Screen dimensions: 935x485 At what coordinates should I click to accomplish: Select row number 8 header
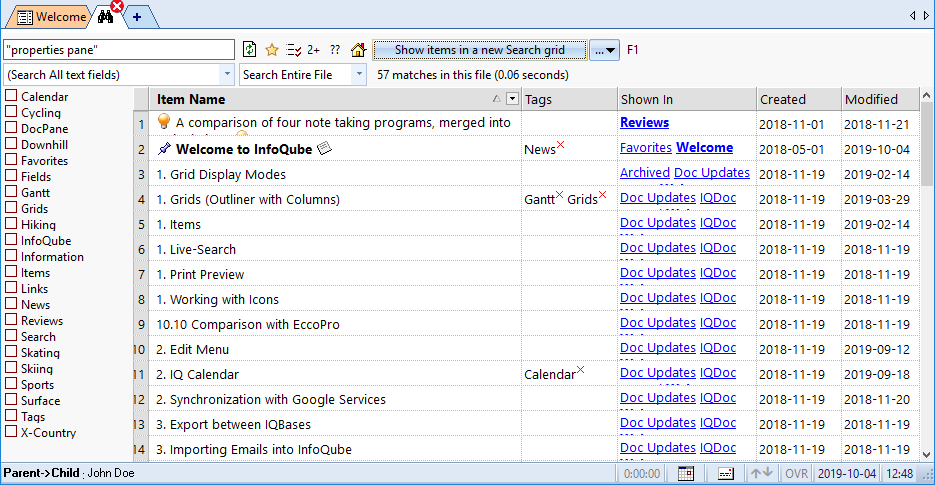coord(141,299)
